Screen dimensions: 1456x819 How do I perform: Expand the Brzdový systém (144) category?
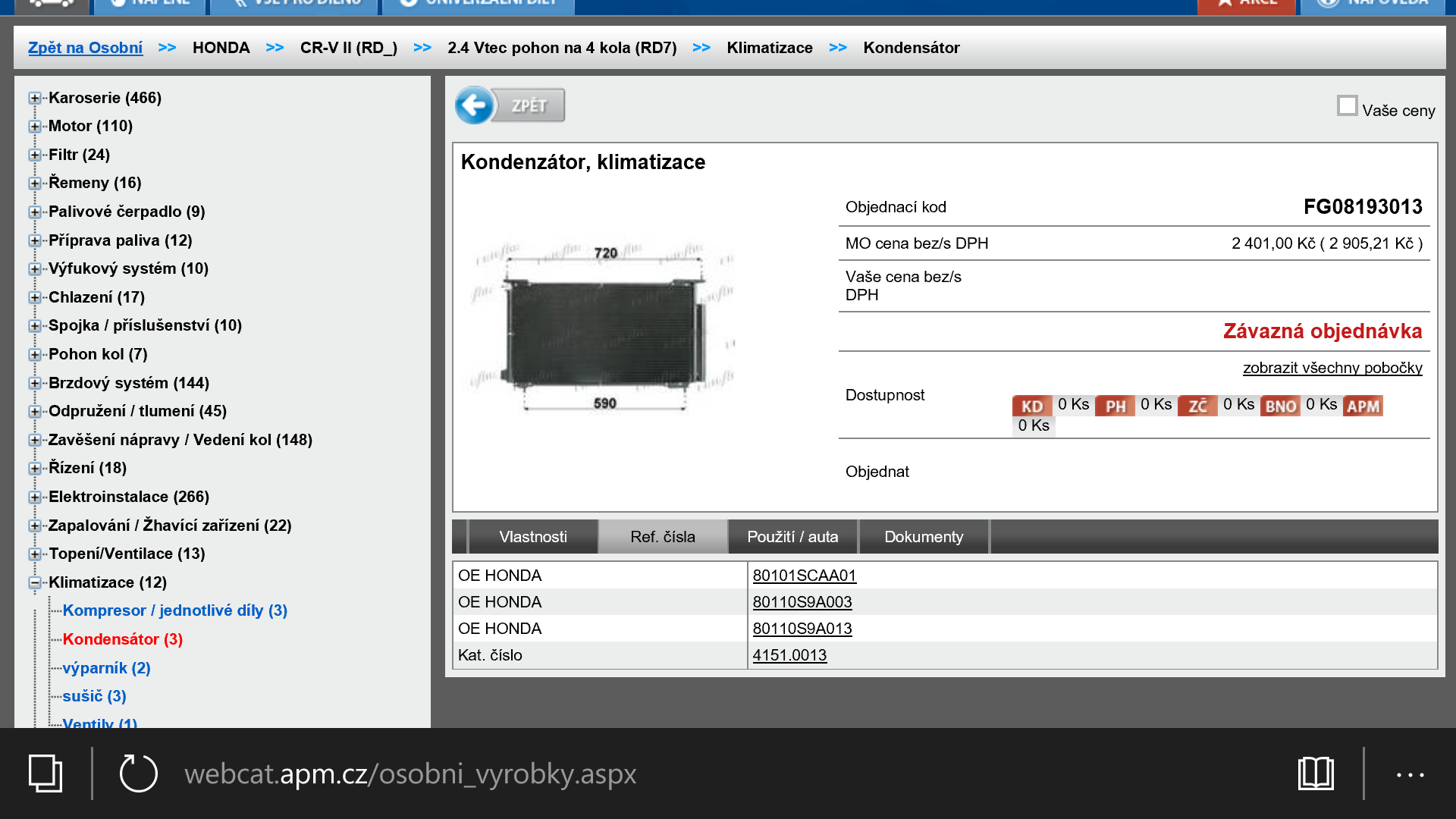tap(35, 383)
